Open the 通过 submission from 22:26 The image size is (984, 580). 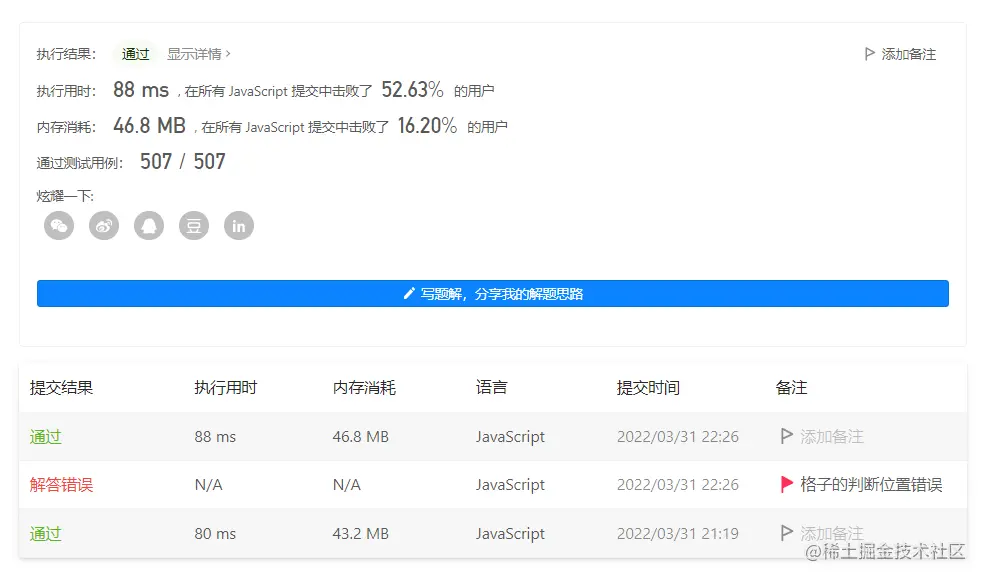click(x=45, y=437)
